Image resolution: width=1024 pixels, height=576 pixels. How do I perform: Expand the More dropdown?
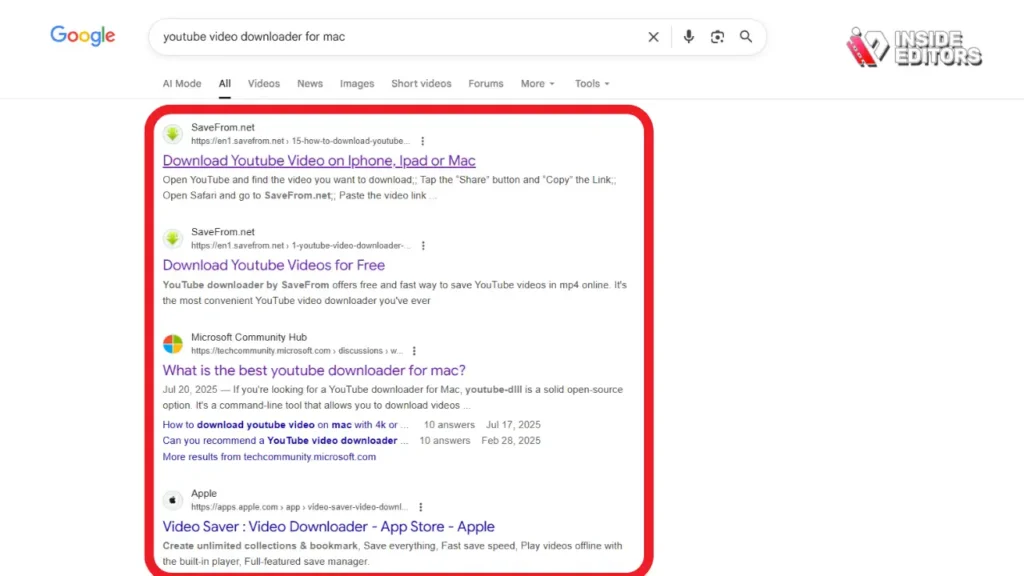[x=537, y=84]
